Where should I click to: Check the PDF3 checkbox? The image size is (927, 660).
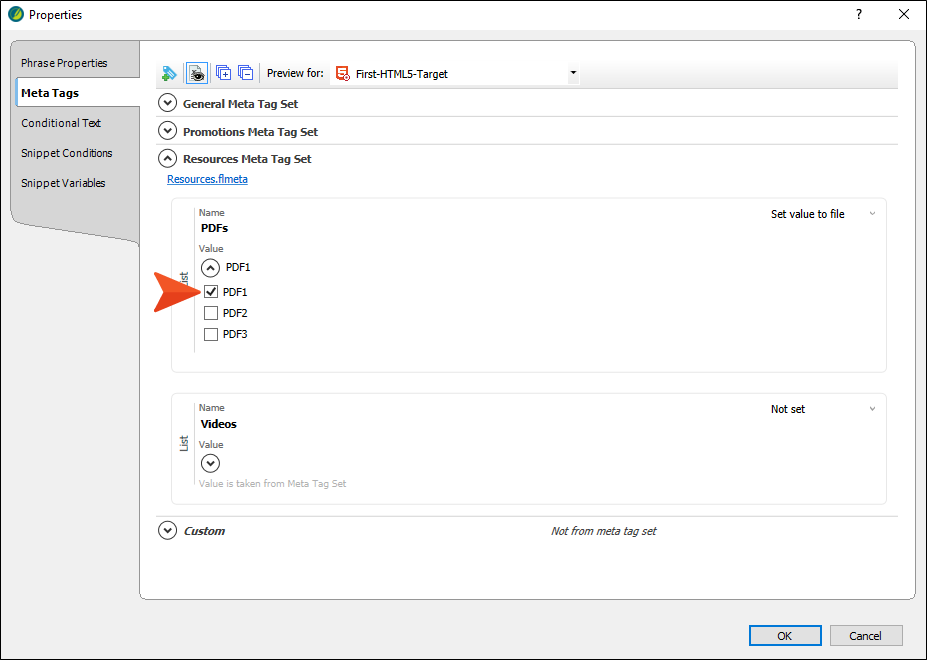[x=211, y=334]
